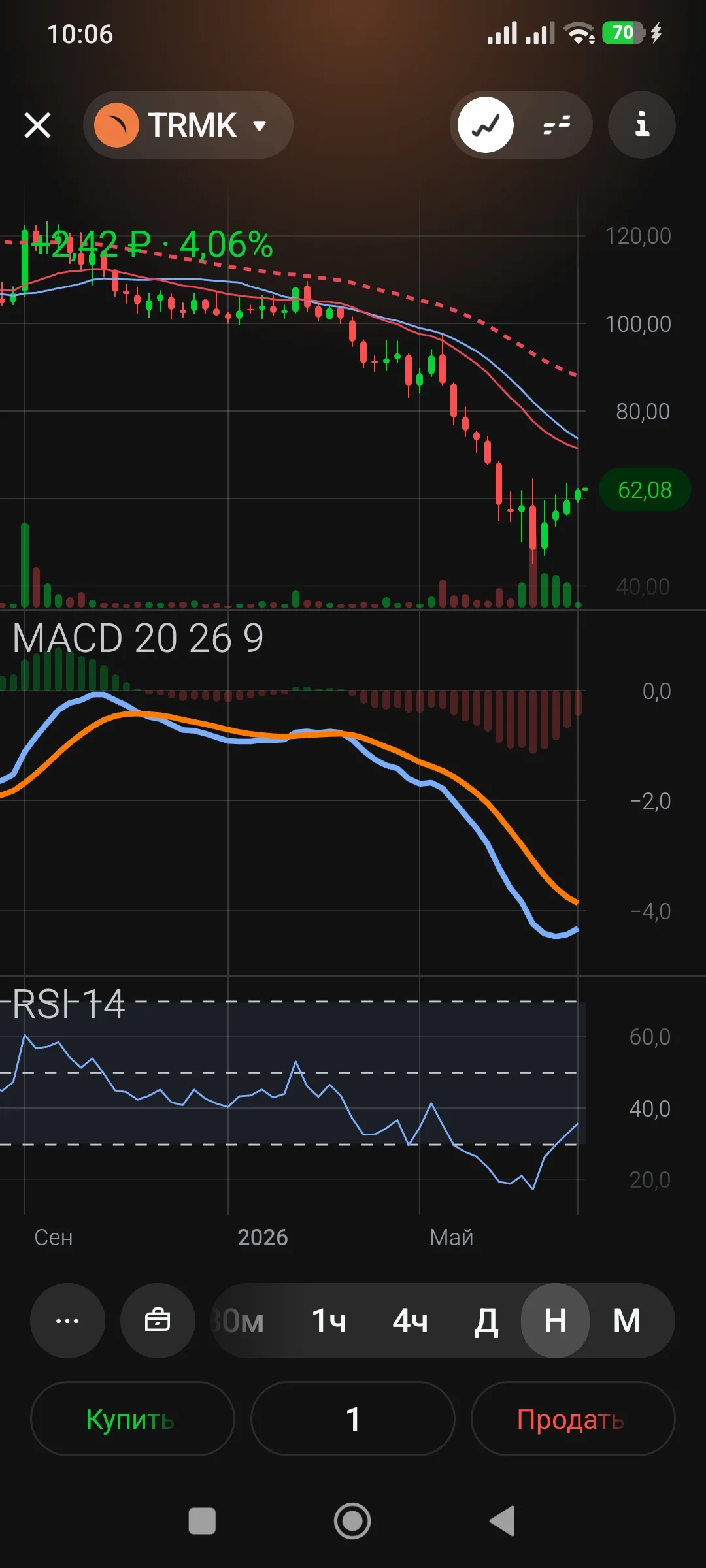Select the line chart view toggle

486,125
